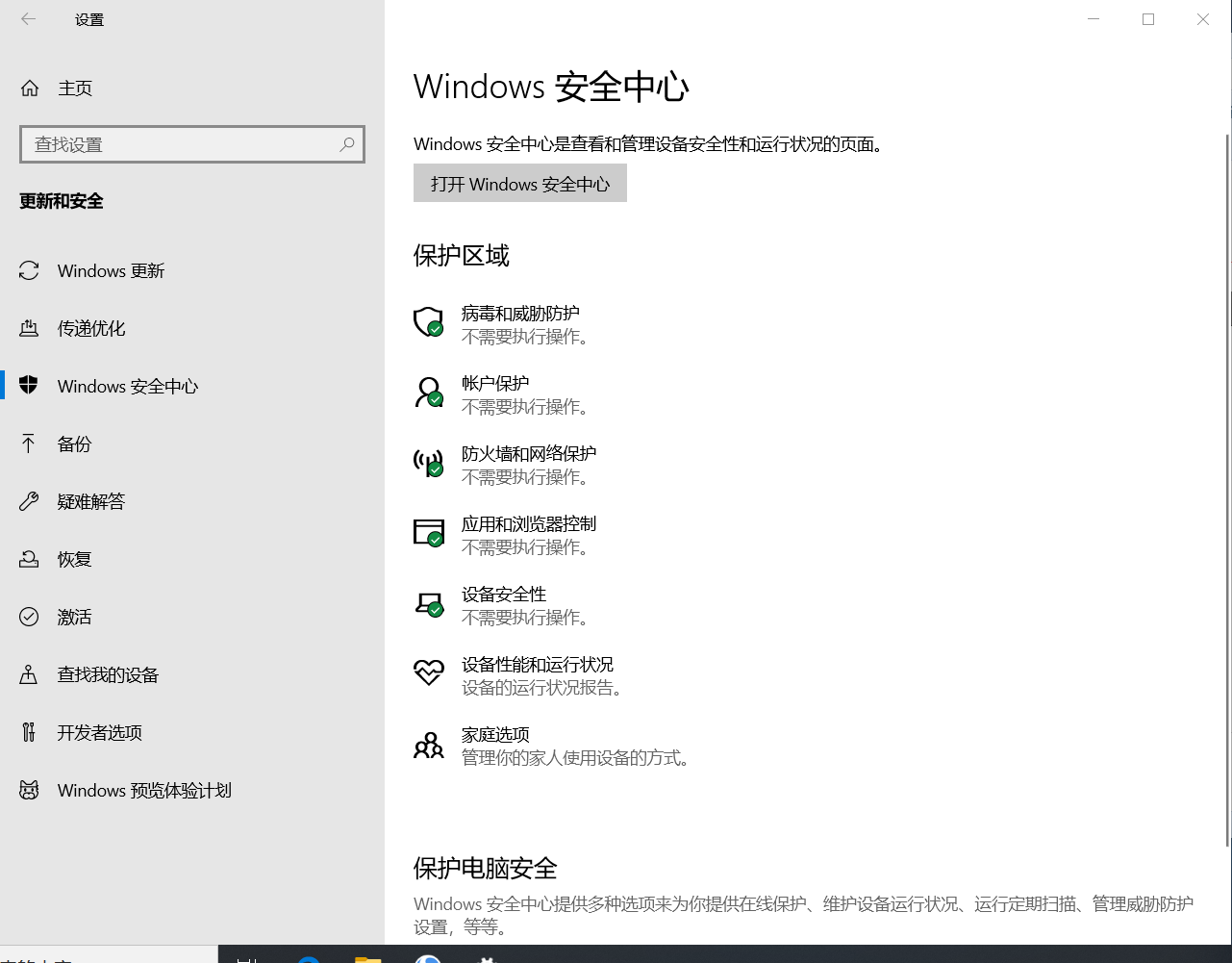1232x963 pixels.
Task: Click the 设置 window title text
Action: pos(89,19)
